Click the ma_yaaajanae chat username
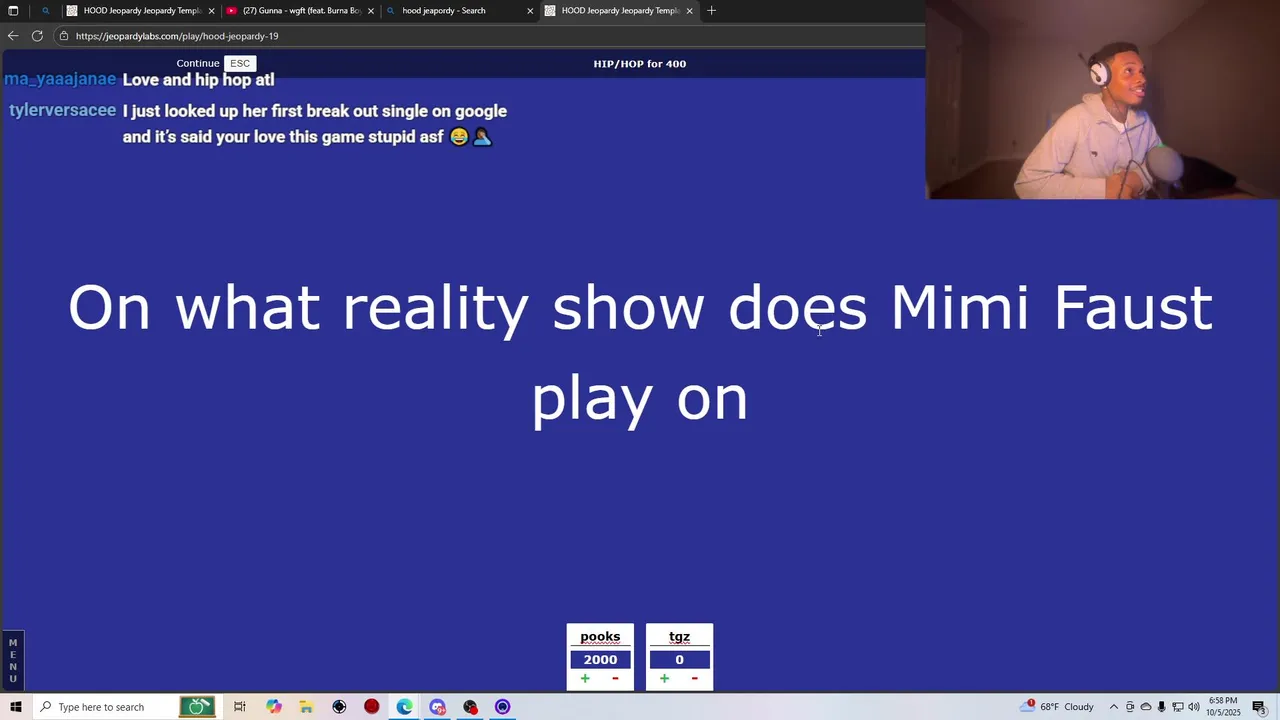Image resolution: width=1280 pixels, height=720 pixels. [60, 79]
